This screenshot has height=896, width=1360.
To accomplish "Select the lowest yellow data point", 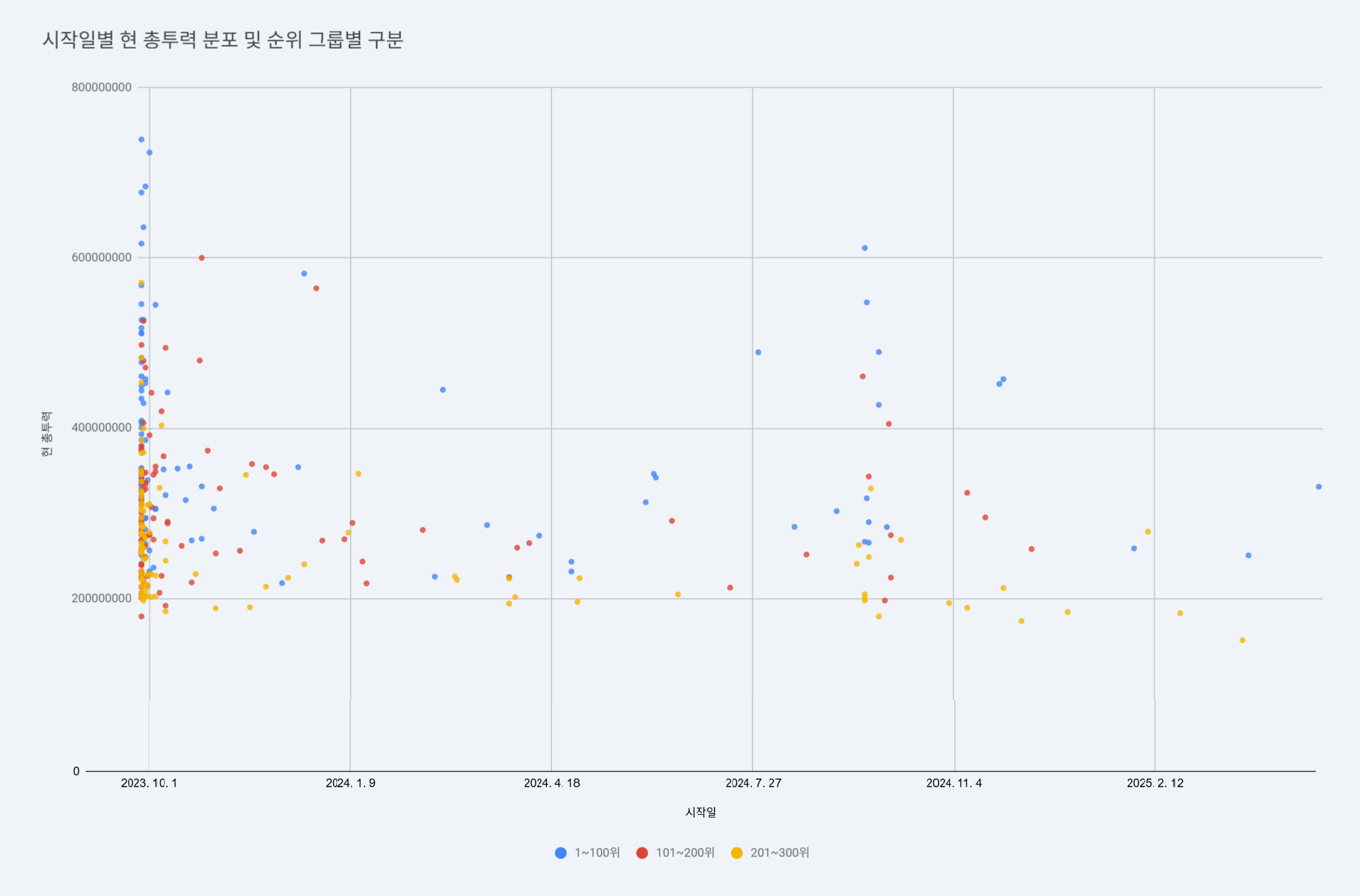I will [x=1242, y=640].
